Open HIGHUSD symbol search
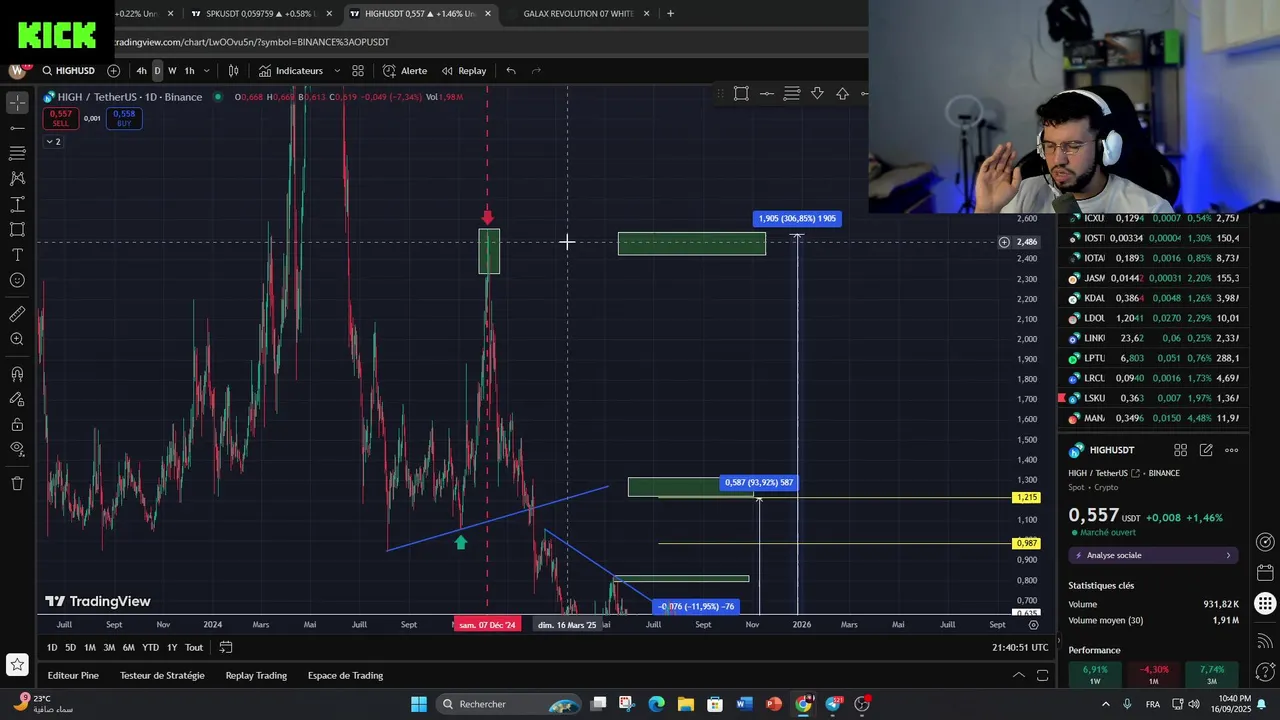The width and height of the screenshot is (1280, 720). [x=68, y=71]
